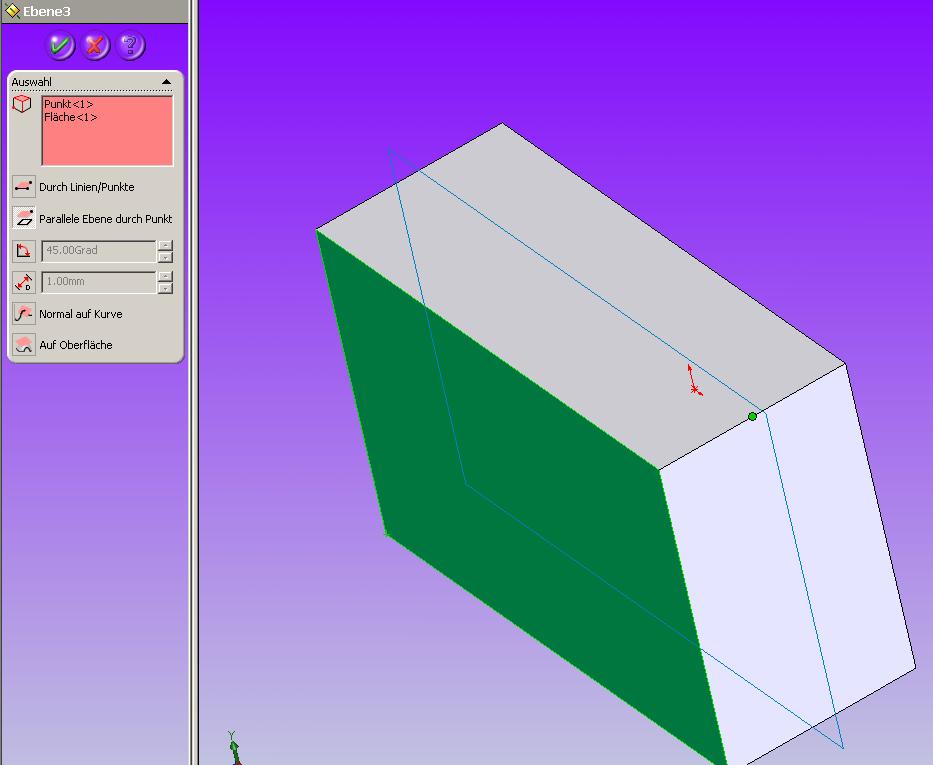
Task: Decrease angle value with down arrow
Action: tap(165, 256)
